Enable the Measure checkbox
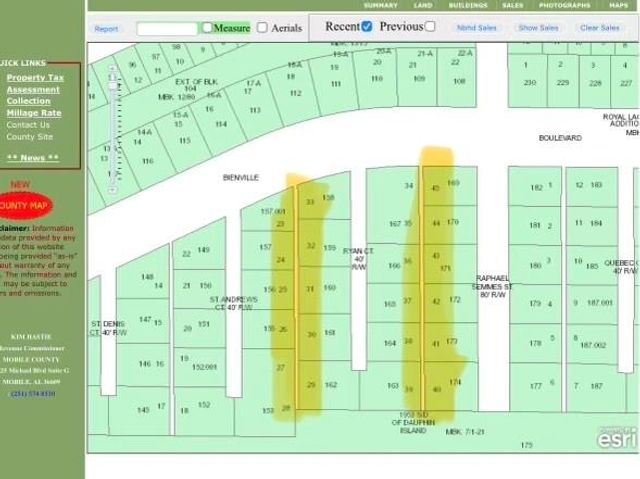The image size is (640, 479). point(207,28)
